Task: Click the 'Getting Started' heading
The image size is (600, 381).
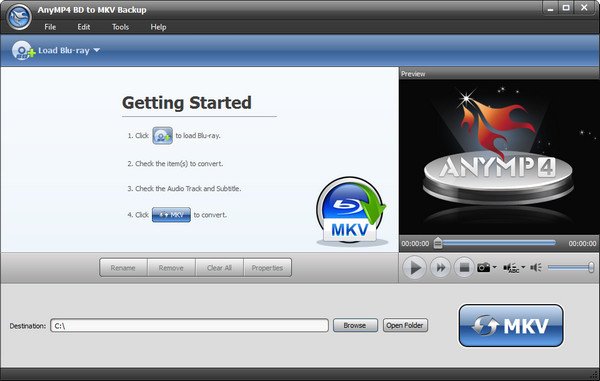Action: click(187, 103)
